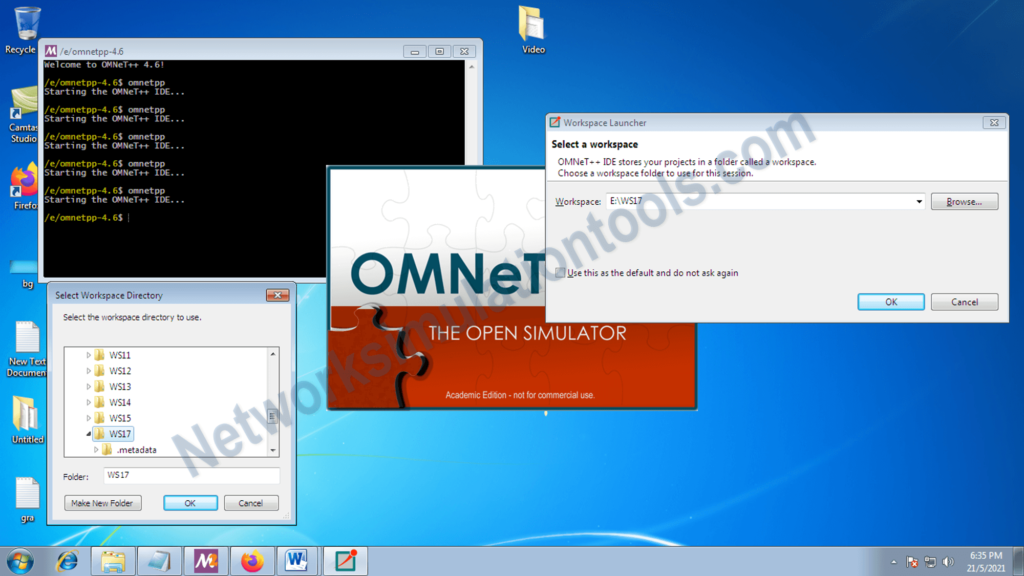This screenshot has width=1024, height=576.
Task: Open the Video folder on the desktop
Action: click(x=532, y=22)
